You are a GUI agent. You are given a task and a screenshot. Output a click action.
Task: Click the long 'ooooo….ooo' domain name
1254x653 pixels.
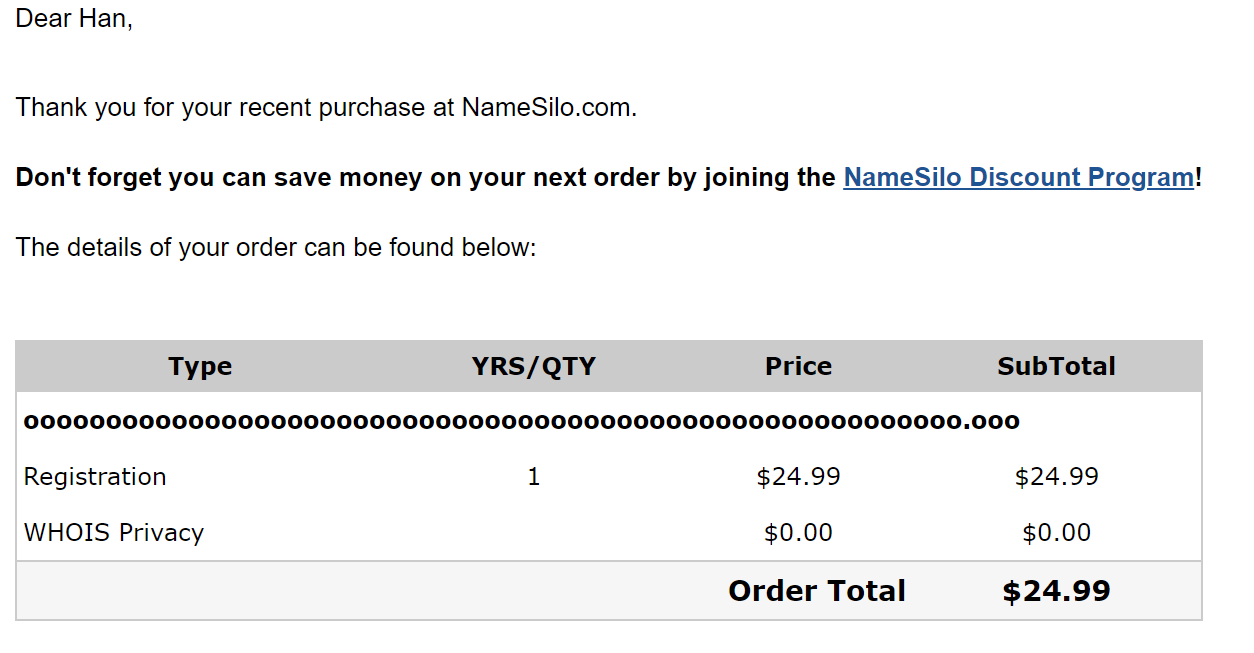(x=521, y=421)
